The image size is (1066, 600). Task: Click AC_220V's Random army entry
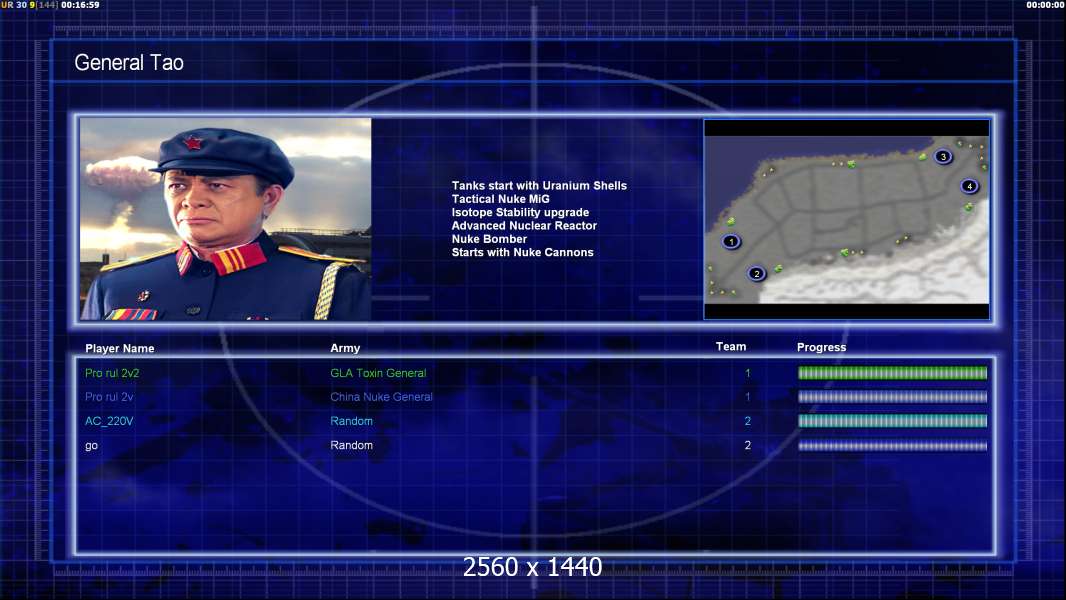(x=351, y=421)
